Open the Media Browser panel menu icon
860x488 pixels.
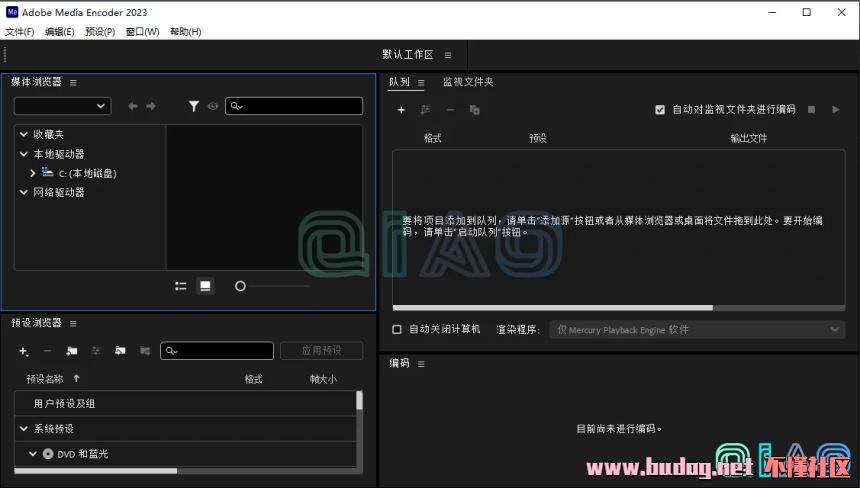73,83
